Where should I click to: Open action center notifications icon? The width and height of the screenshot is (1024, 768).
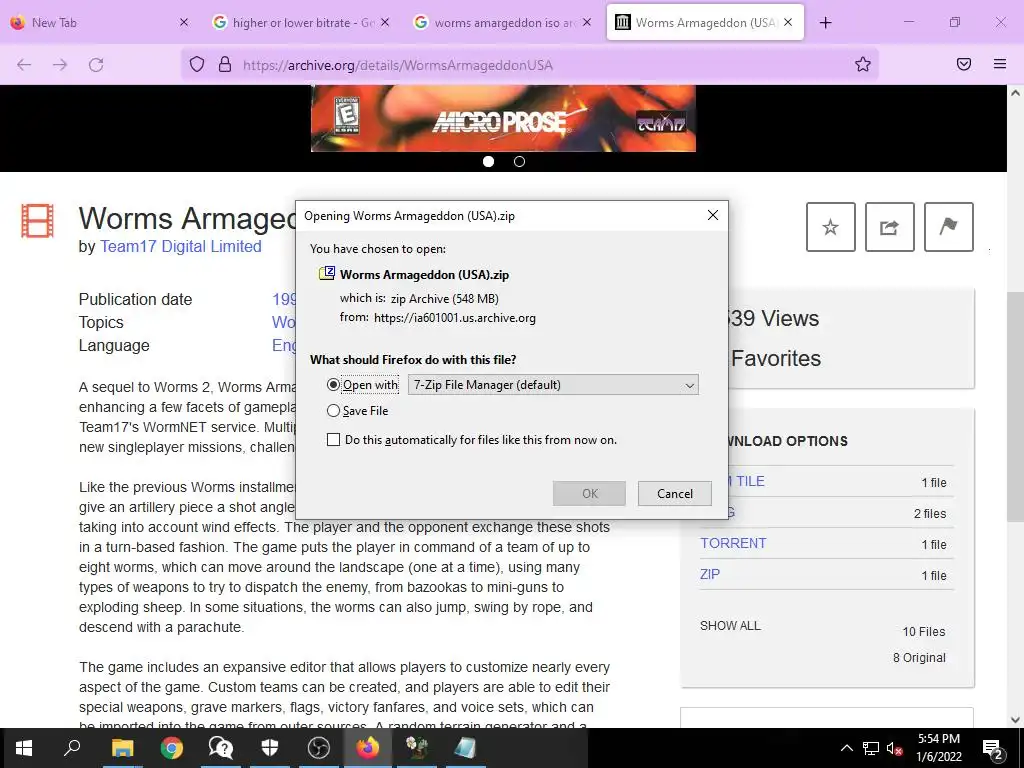coord(993,748)
